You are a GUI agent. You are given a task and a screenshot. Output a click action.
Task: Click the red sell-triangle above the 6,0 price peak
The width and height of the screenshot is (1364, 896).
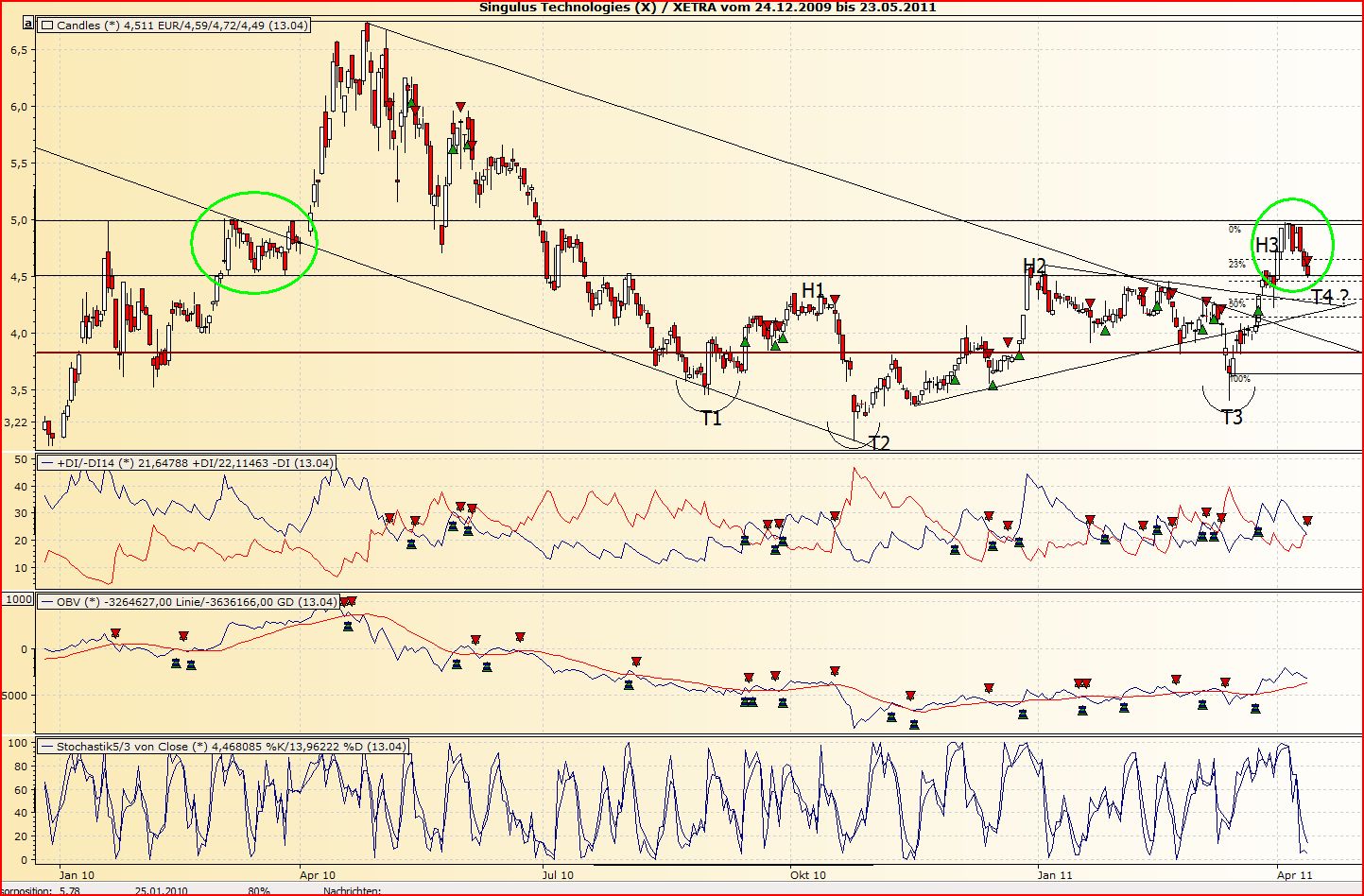(460, 105)
